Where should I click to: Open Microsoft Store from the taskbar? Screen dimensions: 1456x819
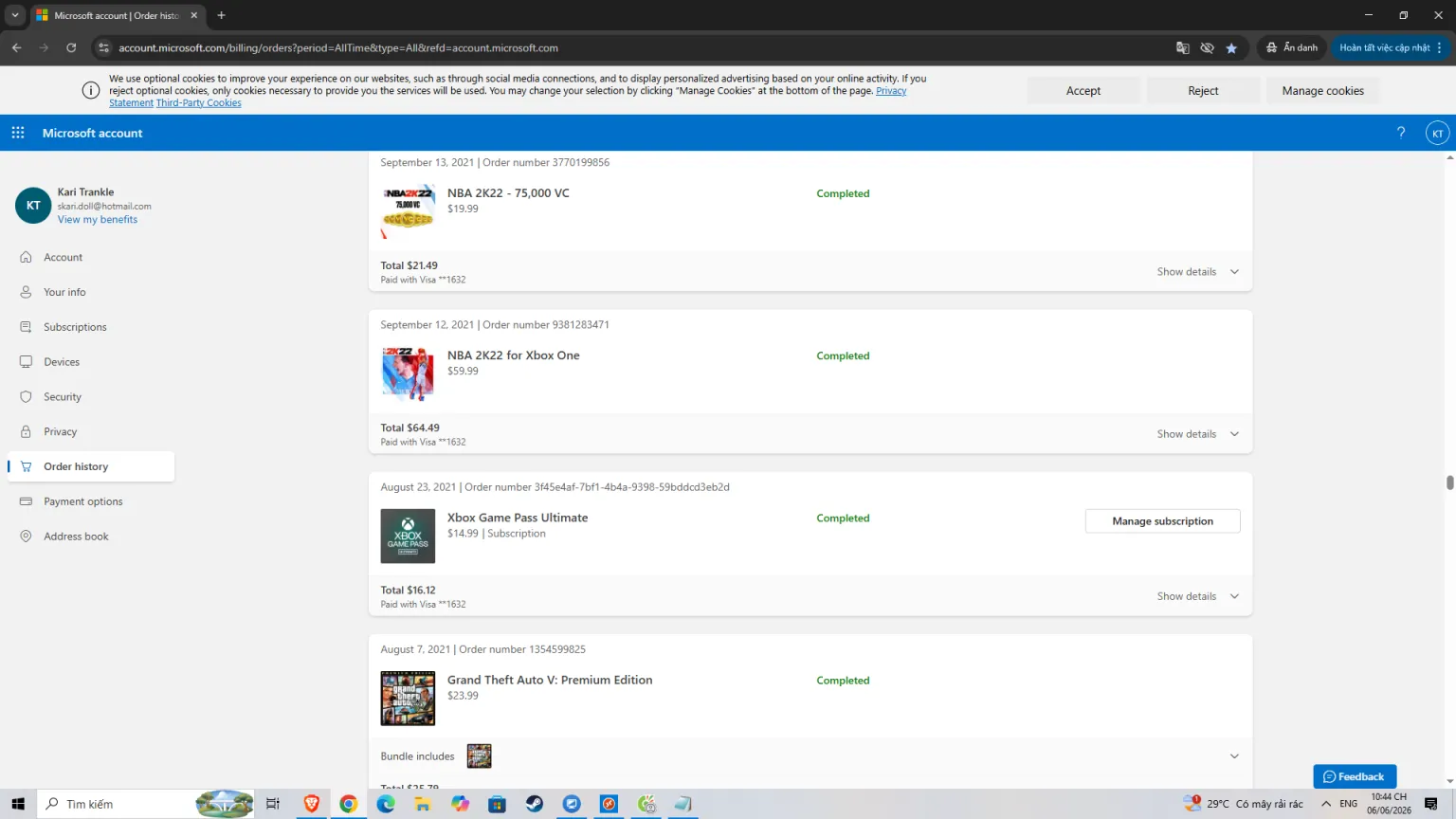tap(497, 804)
